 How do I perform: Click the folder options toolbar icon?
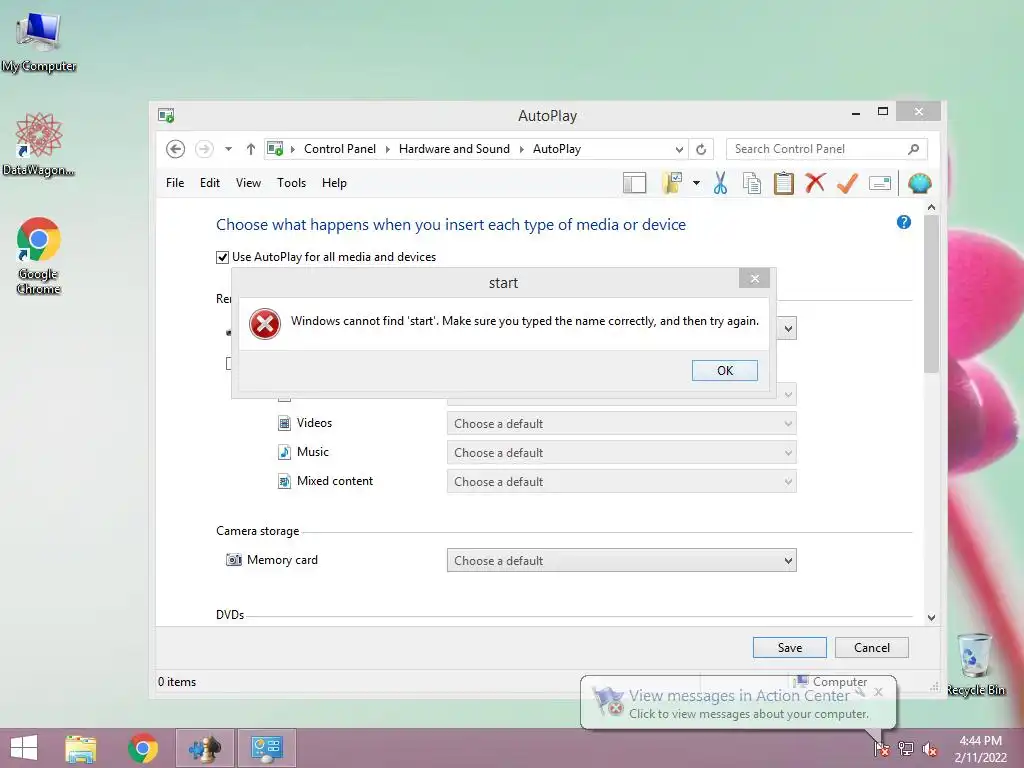coord(672,184)
